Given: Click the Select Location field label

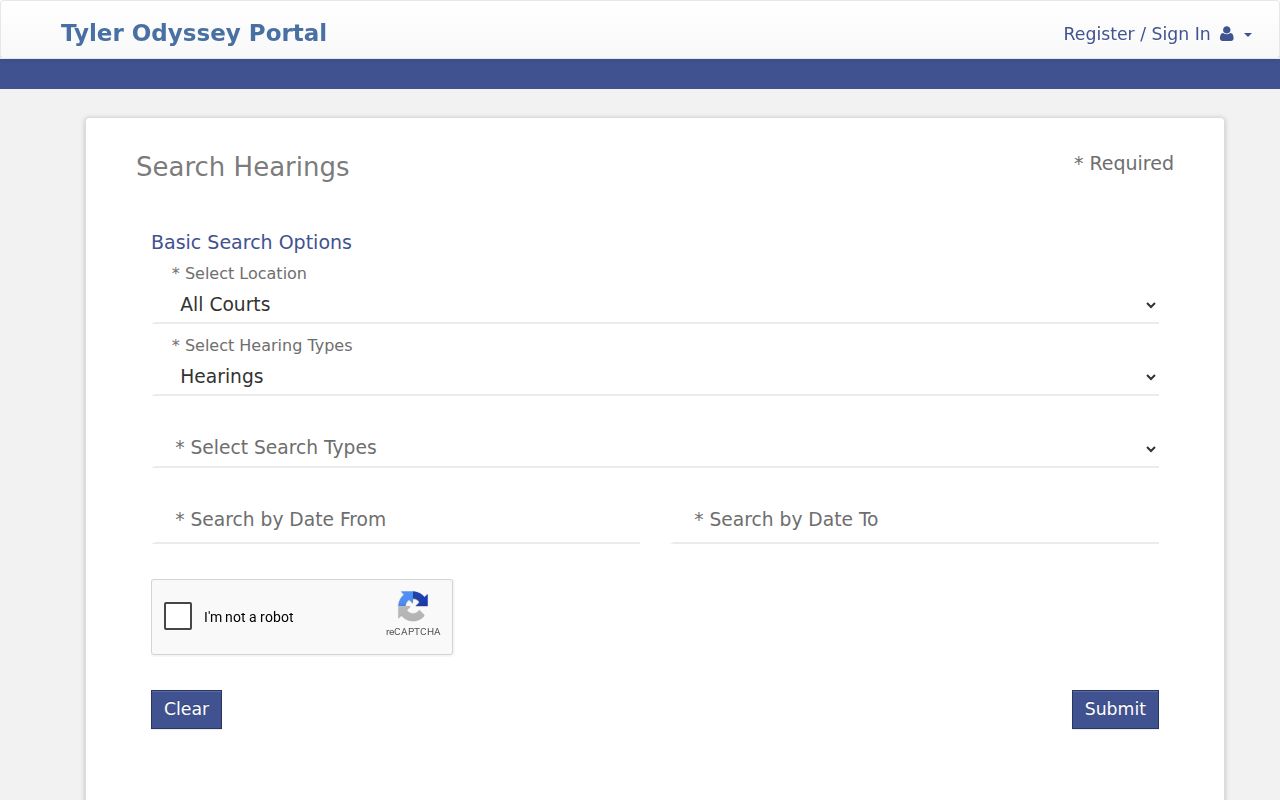Looking at the screenshot, I should tap(239, 273).
